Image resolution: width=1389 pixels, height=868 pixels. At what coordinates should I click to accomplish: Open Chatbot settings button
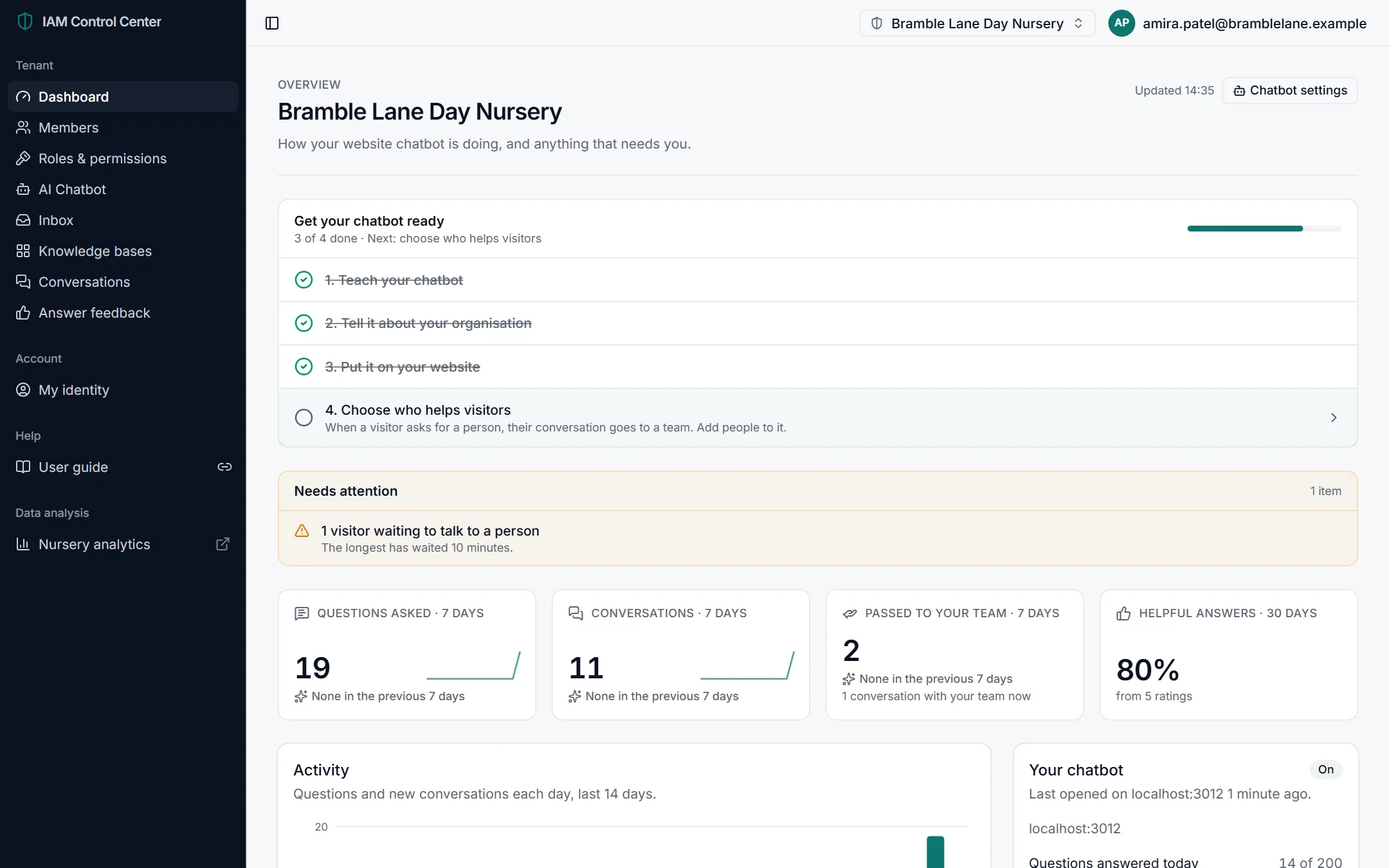tap(1290, 91)
